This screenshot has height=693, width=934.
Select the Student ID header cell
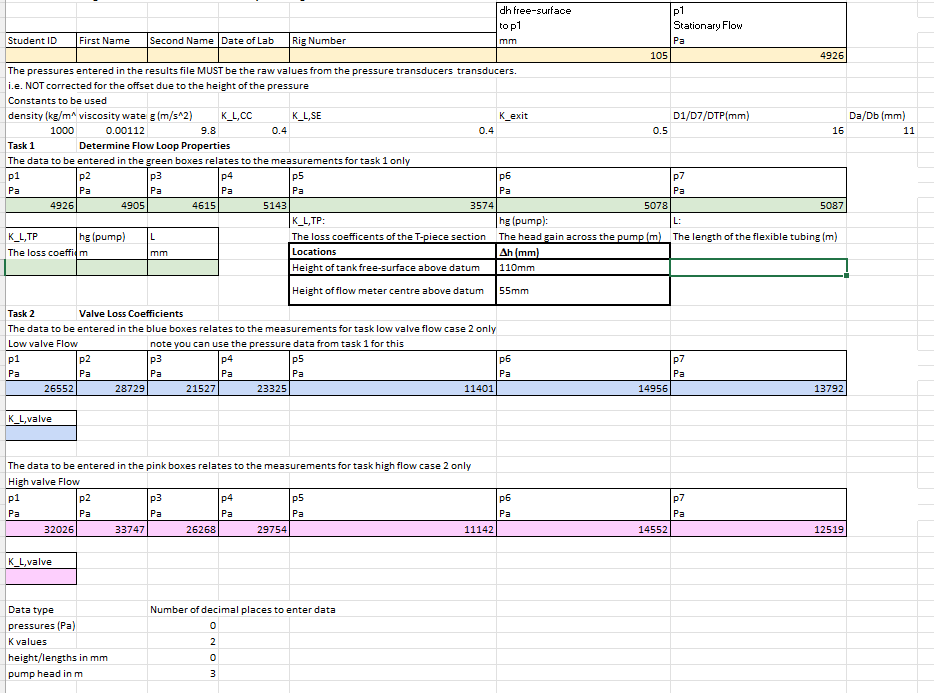click(x=40, y=42)
